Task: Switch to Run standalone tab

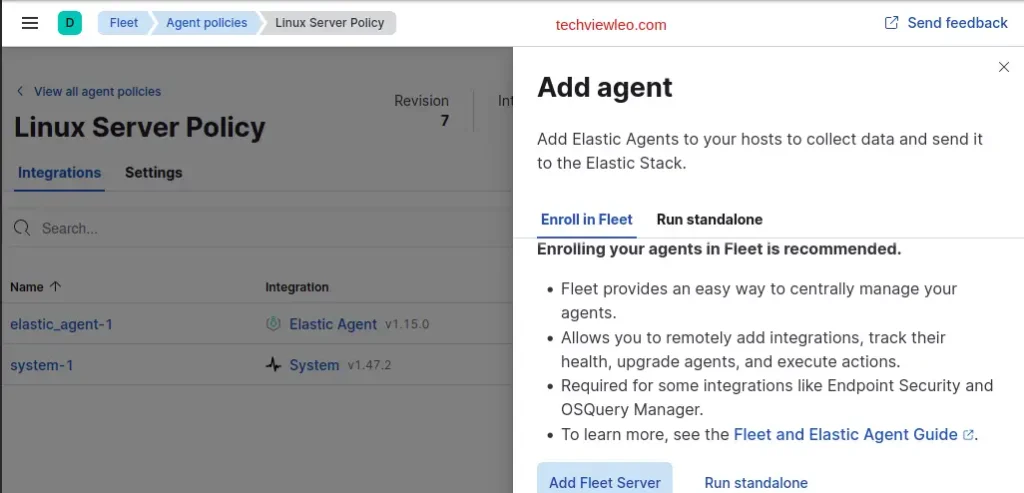Action: pos(709,219)
